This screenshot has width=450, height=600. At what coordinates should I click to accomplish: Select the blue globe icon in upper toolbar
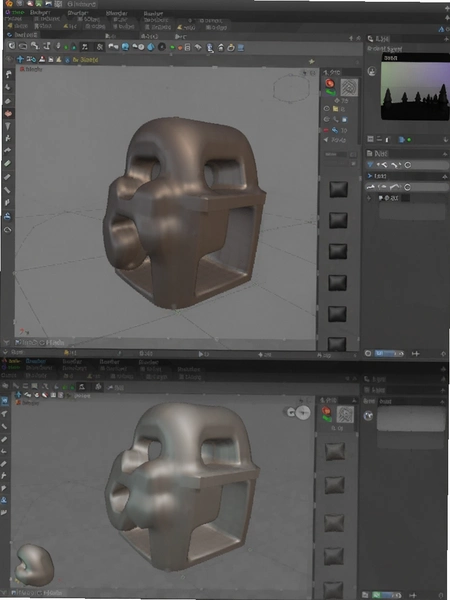[x=125, y=47]
